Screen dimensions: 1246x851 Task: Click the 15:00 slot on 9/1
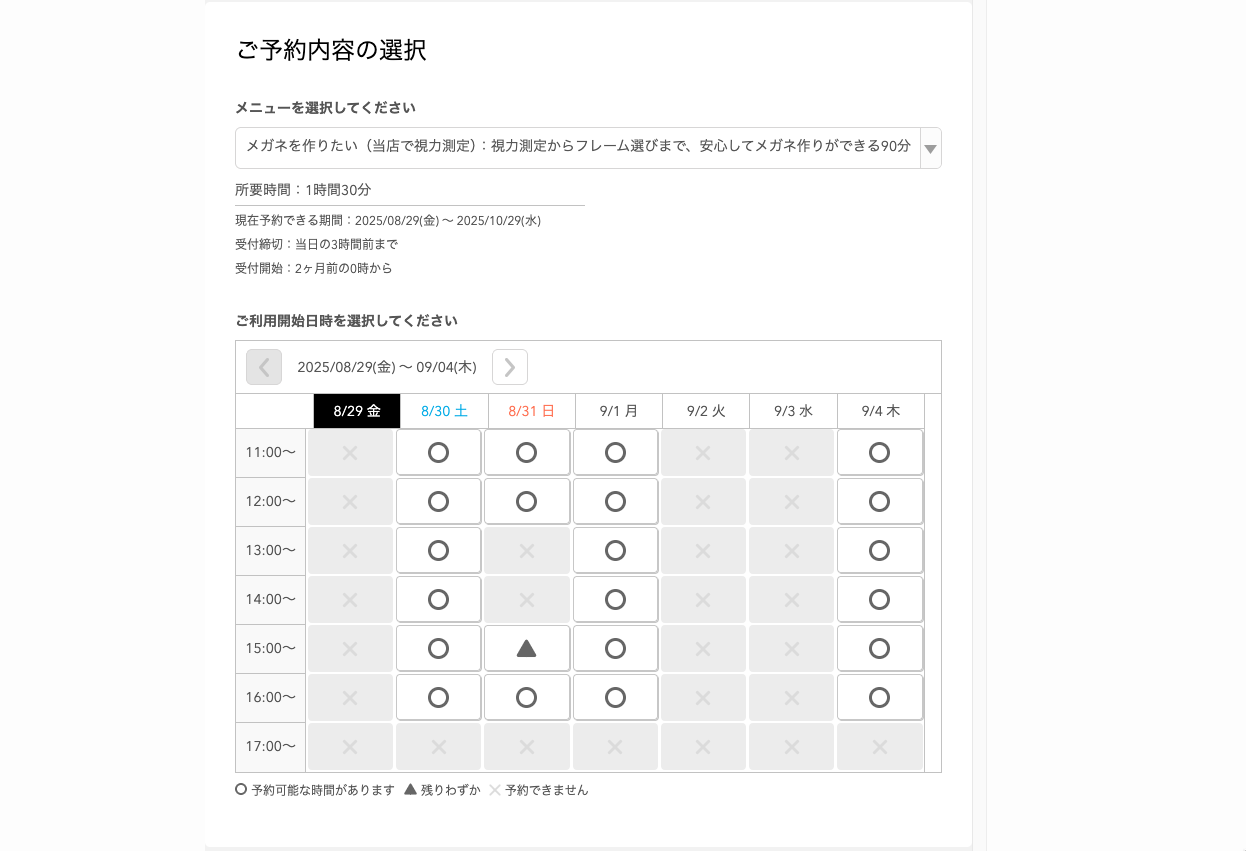615,648
